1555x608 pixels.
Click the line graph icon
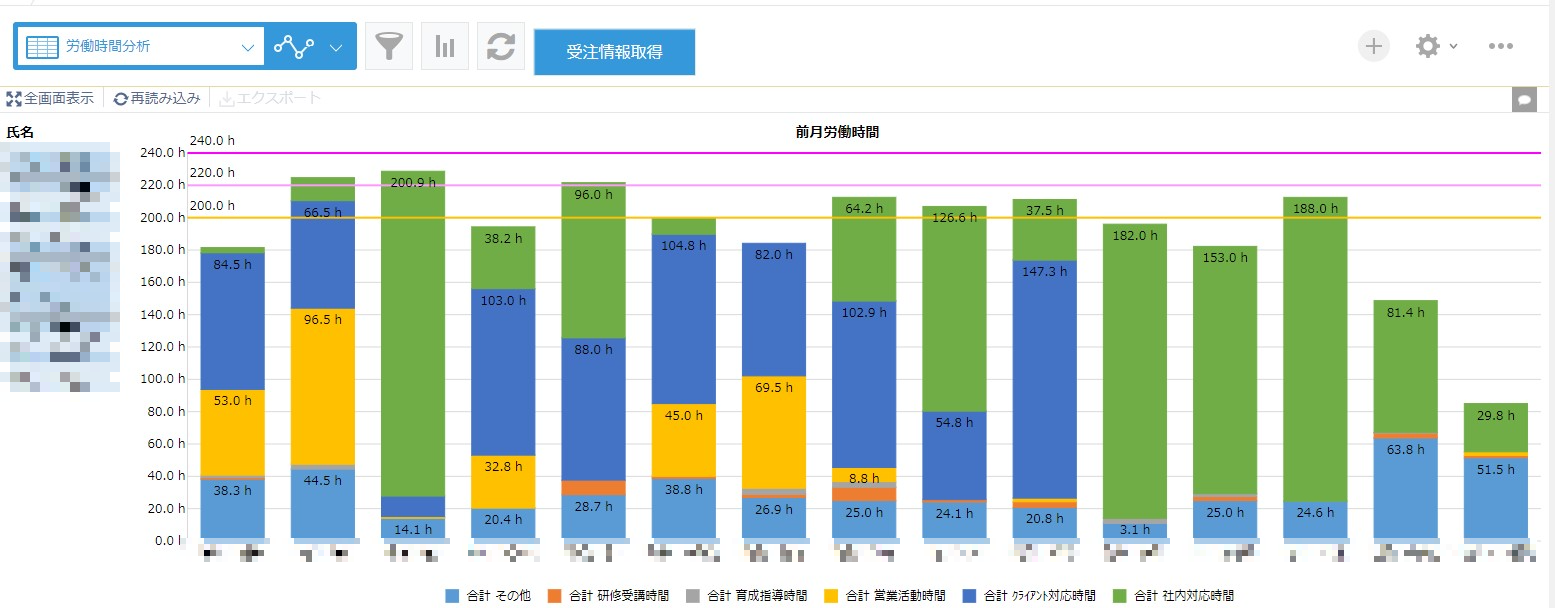tap(294, 46)
